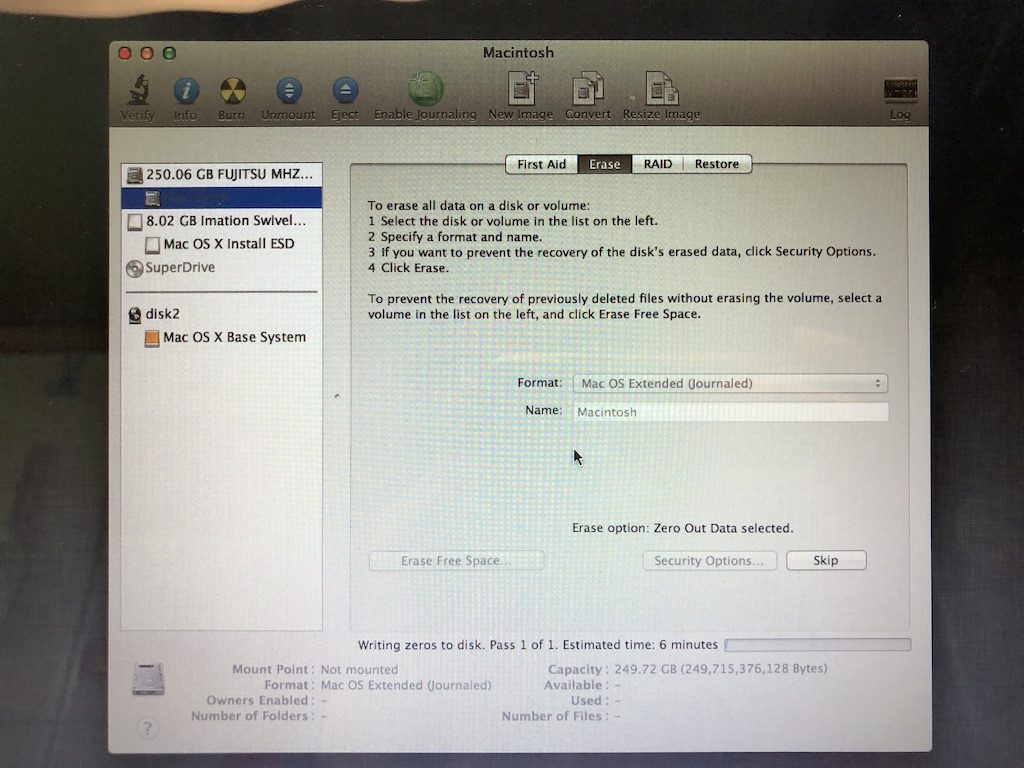Click the Security Options button

point(709,561)
